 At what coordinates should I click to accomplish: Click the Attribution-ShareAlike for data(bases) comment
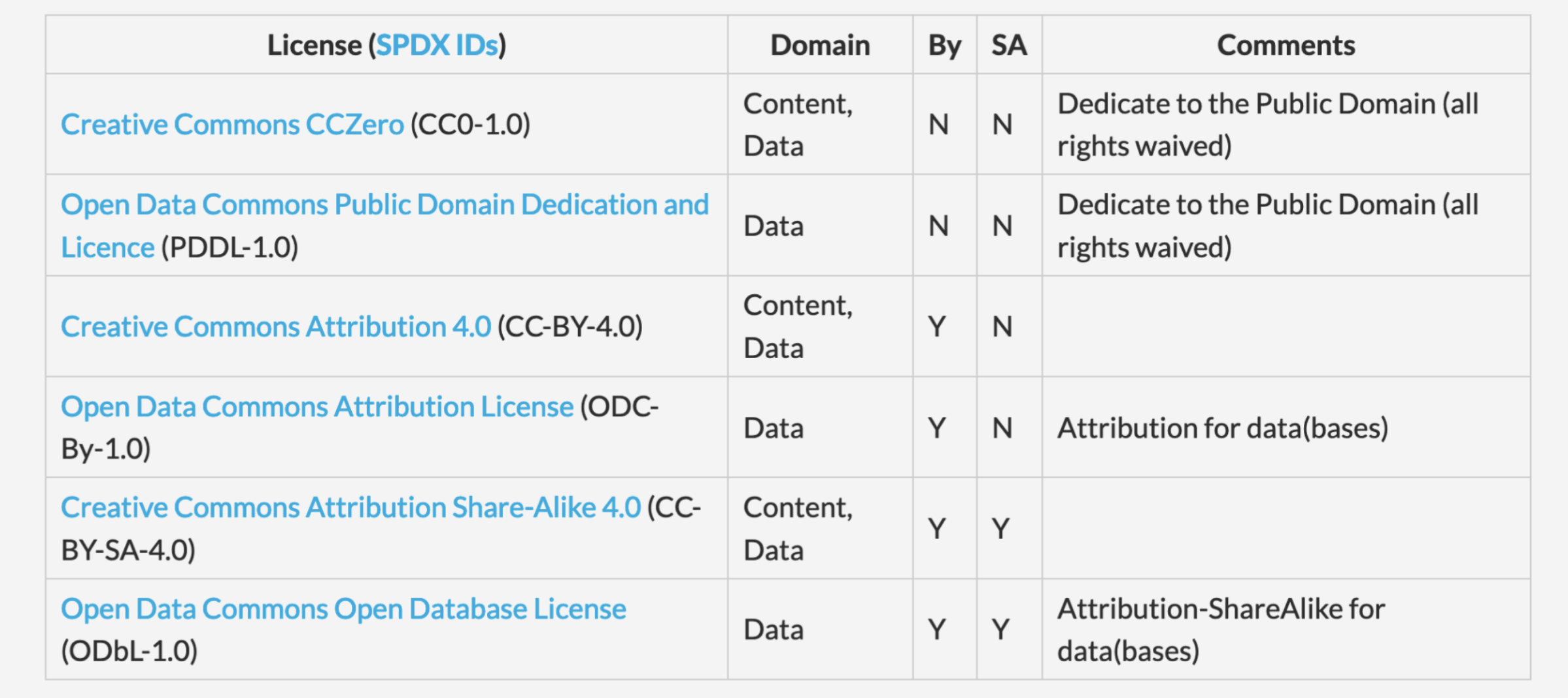(x=1221, y=629)
